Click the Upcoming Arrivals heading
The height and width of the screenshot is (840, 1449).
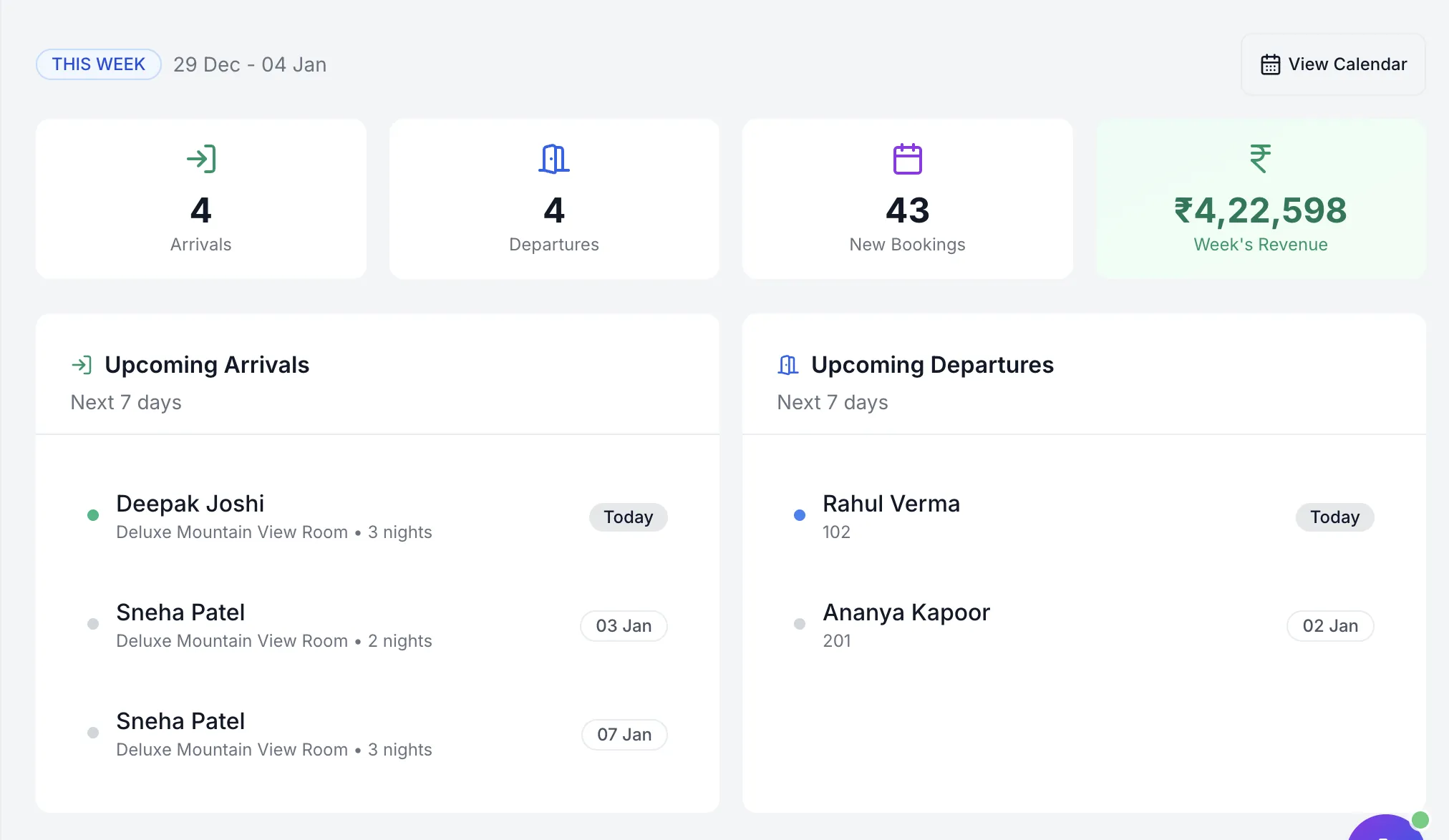207,365
